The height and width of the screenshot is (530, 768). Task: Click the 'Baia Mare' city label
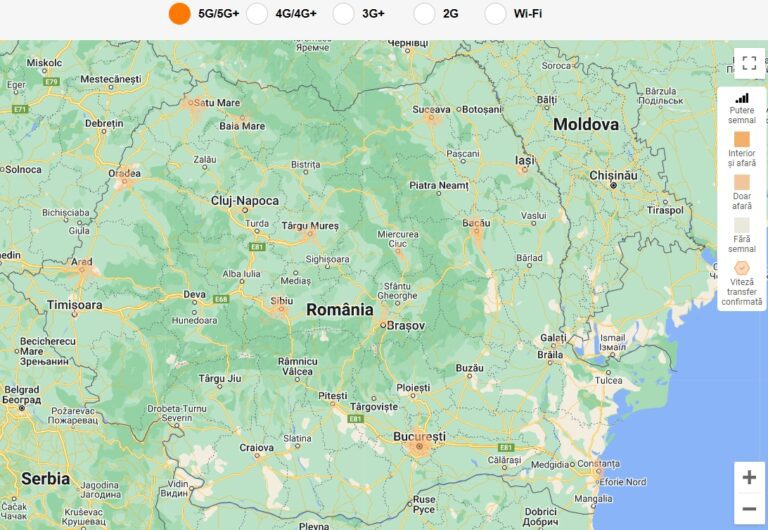click(242, 126)
